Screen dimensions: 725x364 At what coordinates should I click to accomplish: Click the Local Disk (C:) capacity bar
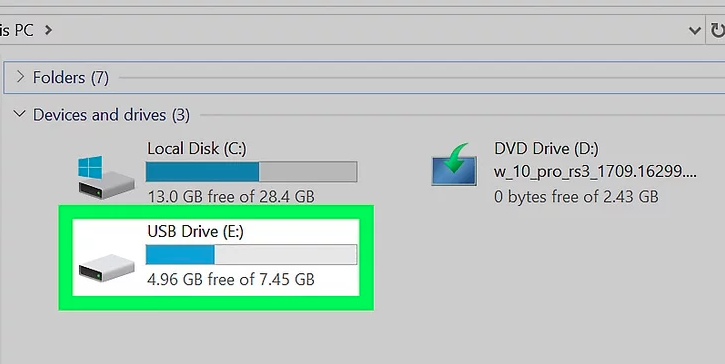[x=252, y=172]
